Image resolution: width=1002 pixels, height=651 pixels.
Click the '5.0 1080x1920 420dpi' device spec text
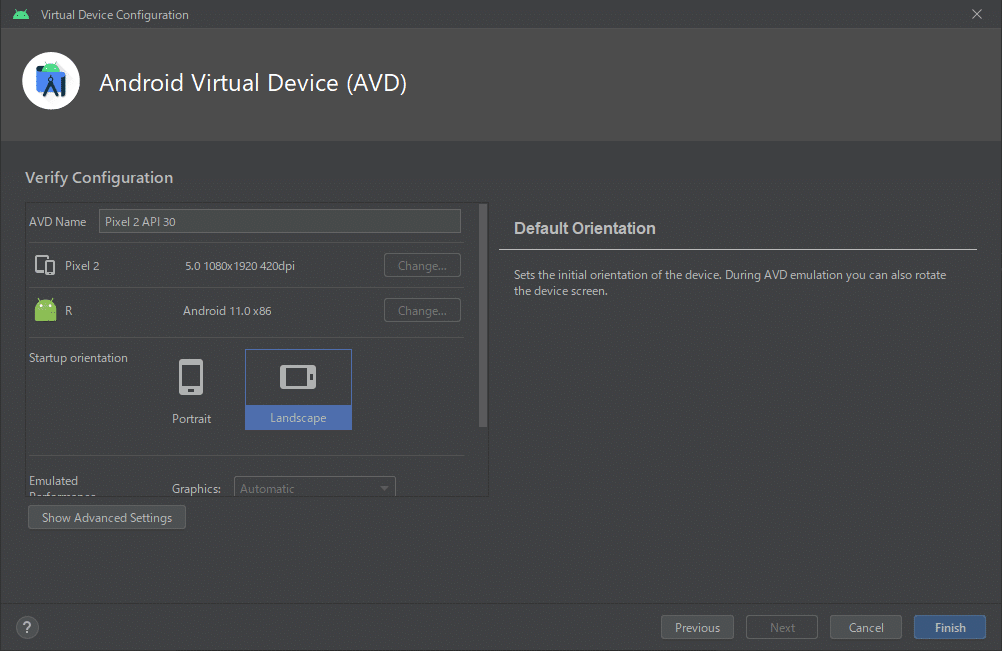click(240, 266)
